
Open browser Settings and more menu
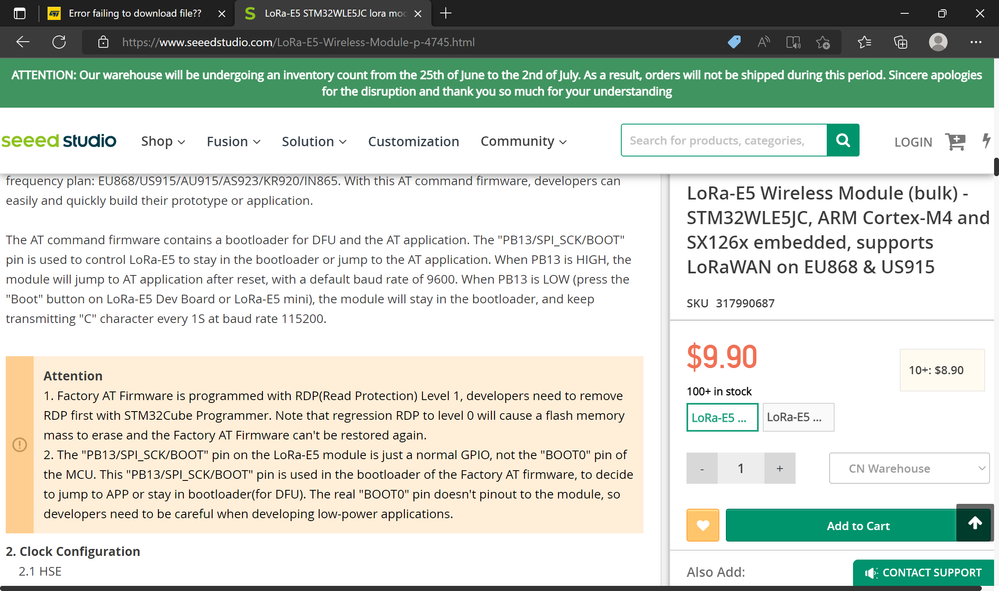pos(976,42)
